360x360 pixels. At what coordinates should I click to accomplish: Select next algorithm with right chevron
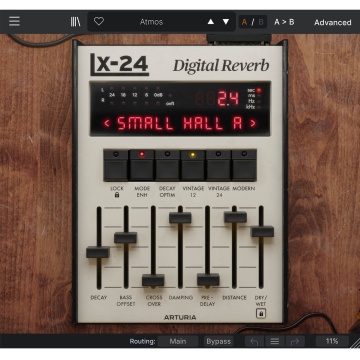tap(253, 124)
